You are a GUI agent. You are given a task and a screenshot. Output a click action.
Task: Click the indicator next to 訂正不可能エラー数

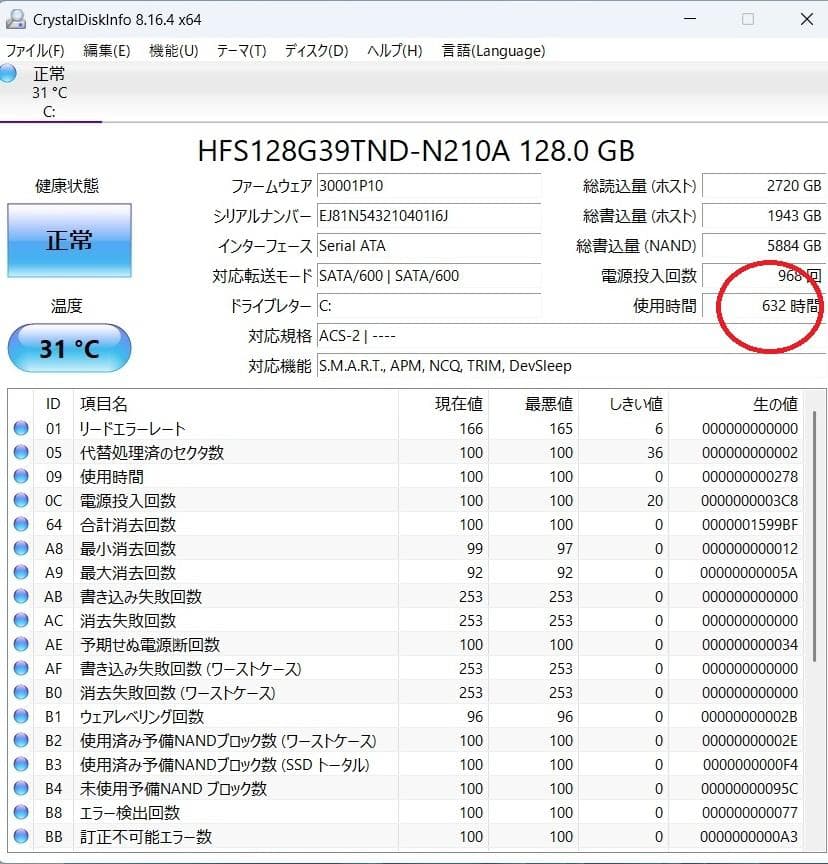click(22, 837)
